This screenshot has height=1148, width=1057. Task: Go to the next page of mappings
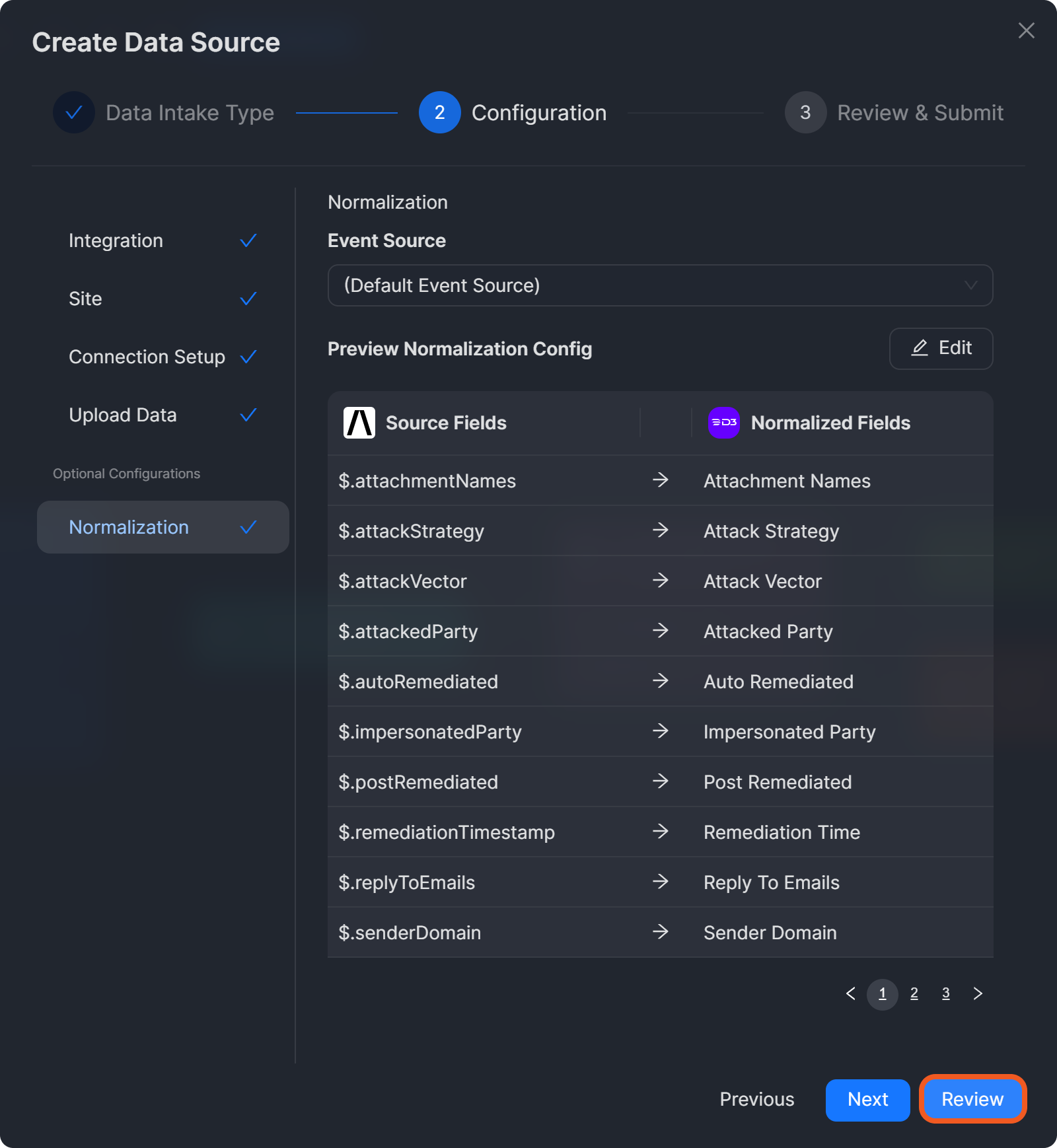(x=978, y=993)
